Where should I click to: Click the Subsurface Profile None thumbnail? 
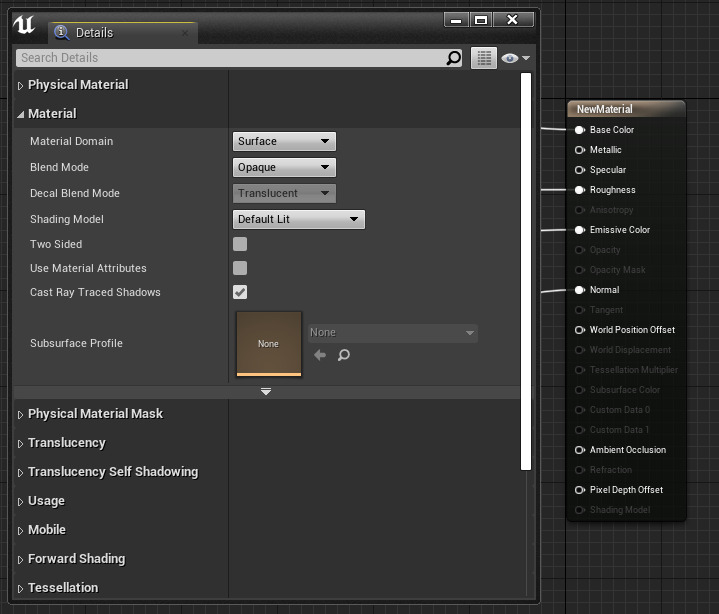tap(268, 343)
